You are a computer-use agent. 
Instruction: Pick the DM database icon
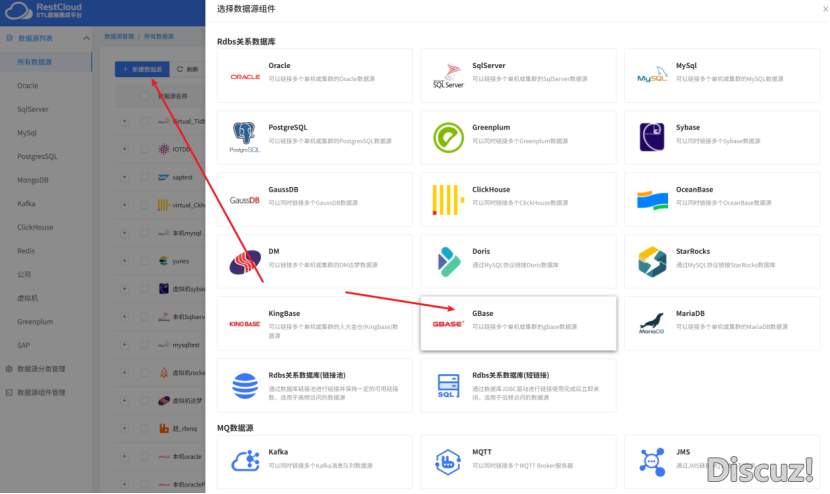click(245, 262)
